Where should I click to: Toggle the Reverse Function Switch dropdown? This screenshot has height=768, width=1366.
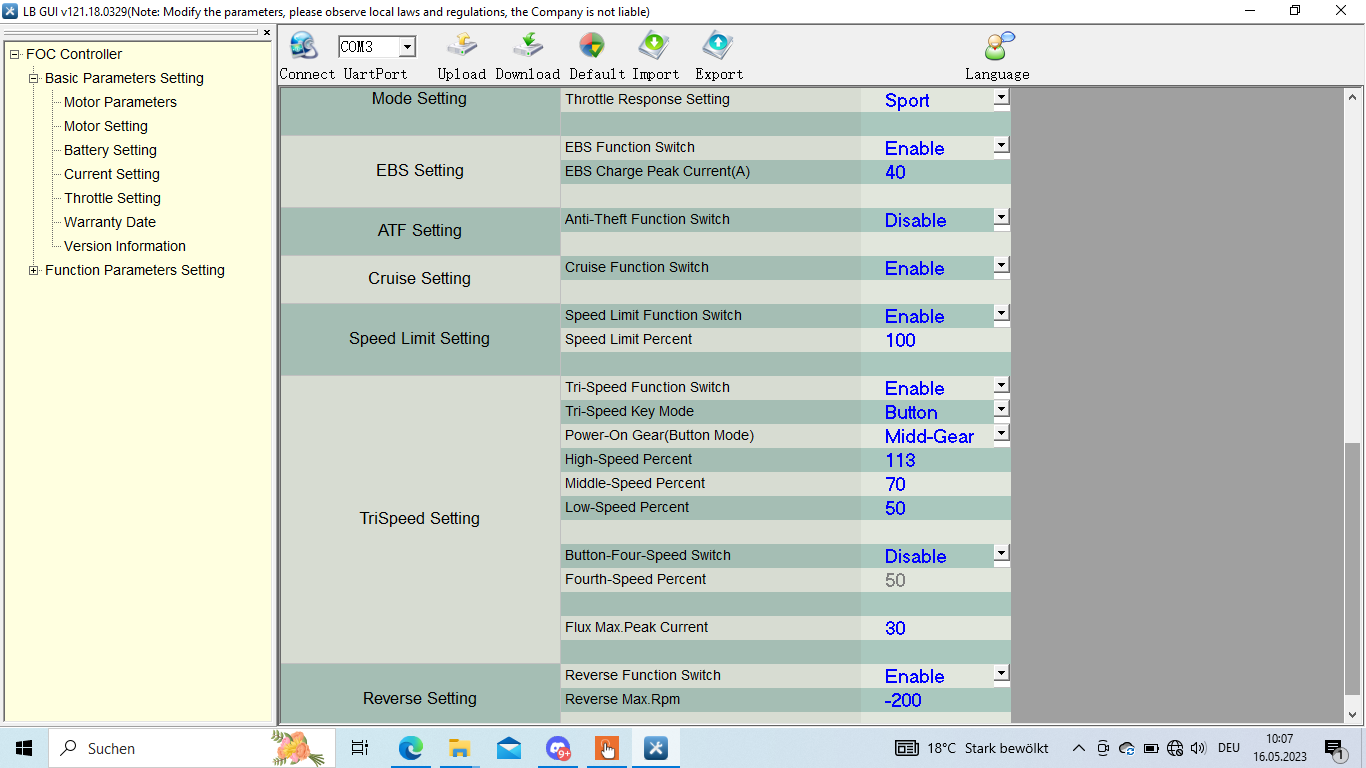[x=1001, y=674]
